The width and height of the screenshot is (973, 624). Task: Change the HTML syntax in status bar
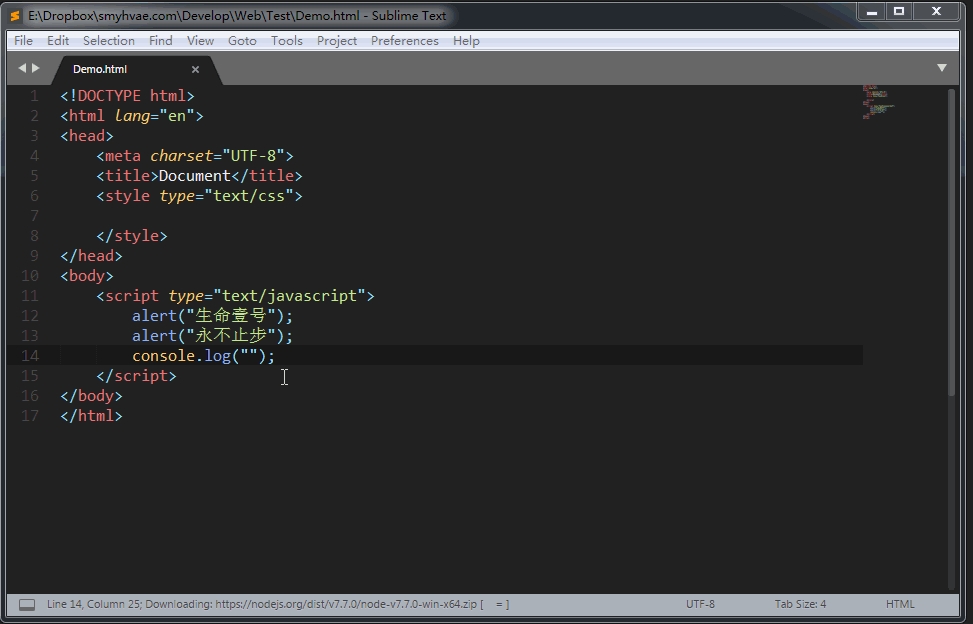(x=900, y=604)
